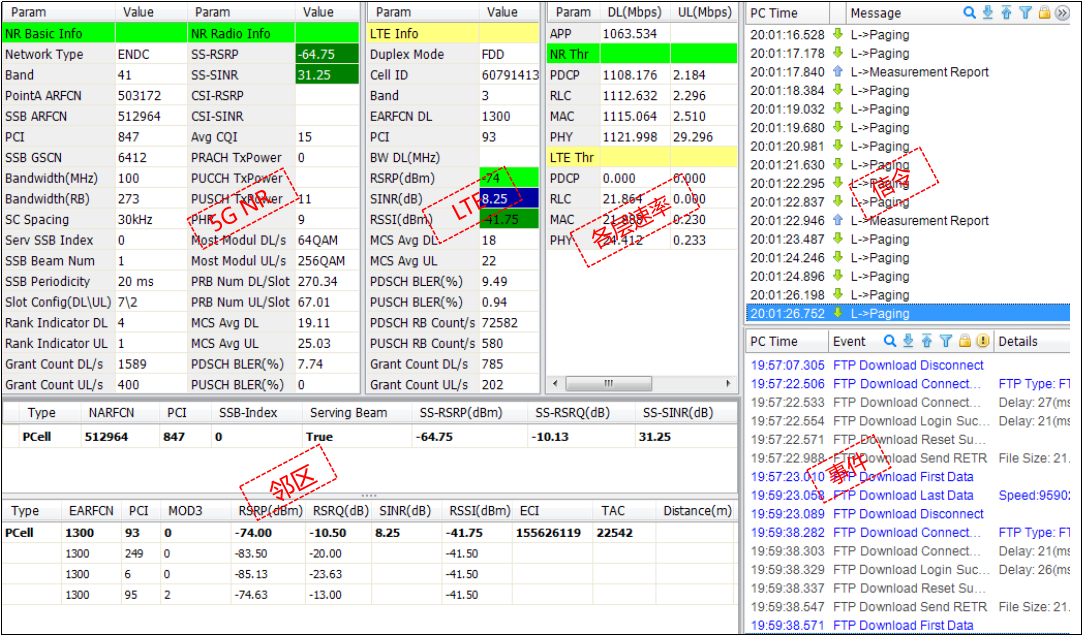
Task: Click the yellow warning icon in Event header
Action: point(983,341)
